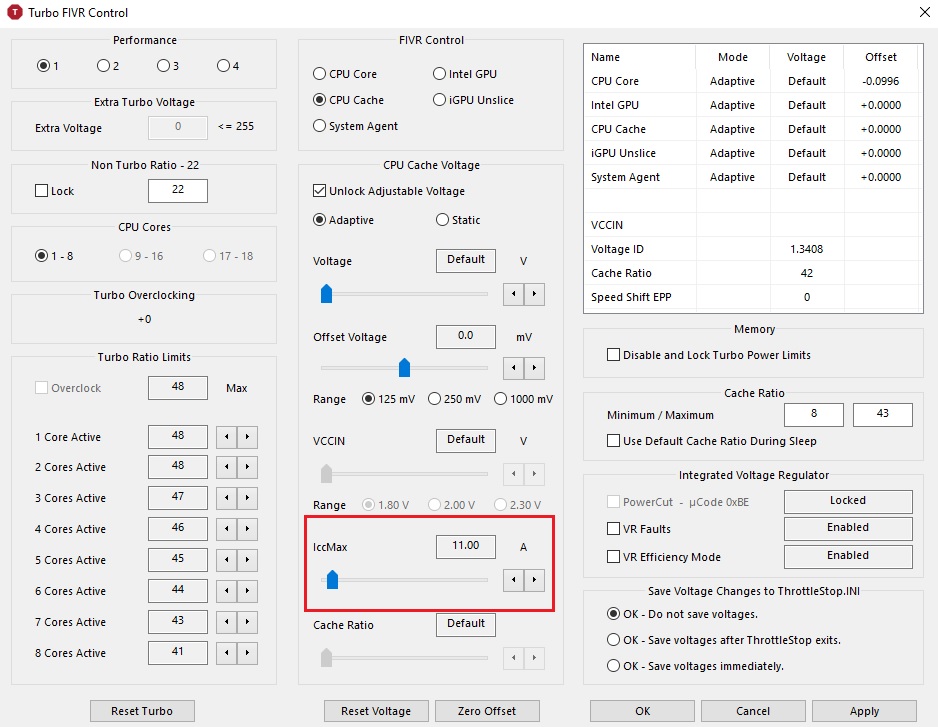Viewport: 938px width, 727px height.
Task: Click the Apply button
Action: point(864,711)
